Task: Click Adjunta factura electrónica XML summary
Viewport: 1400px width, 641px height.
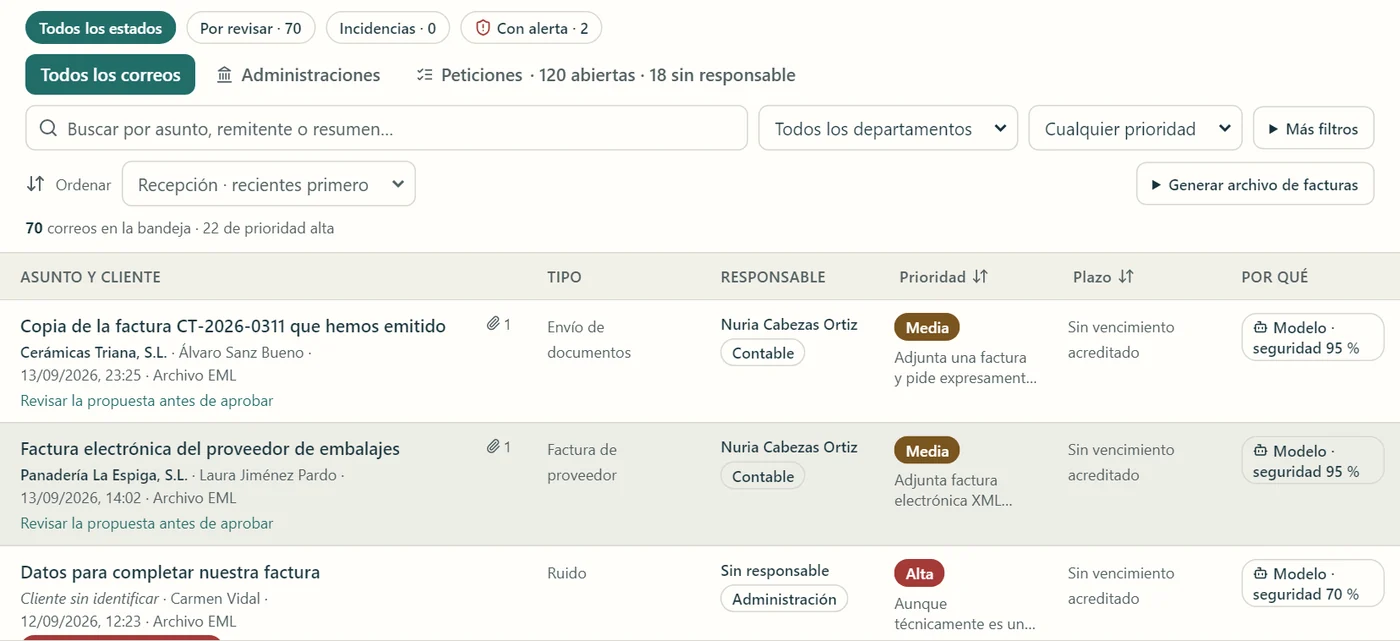Action: click(x=953, y=490)
